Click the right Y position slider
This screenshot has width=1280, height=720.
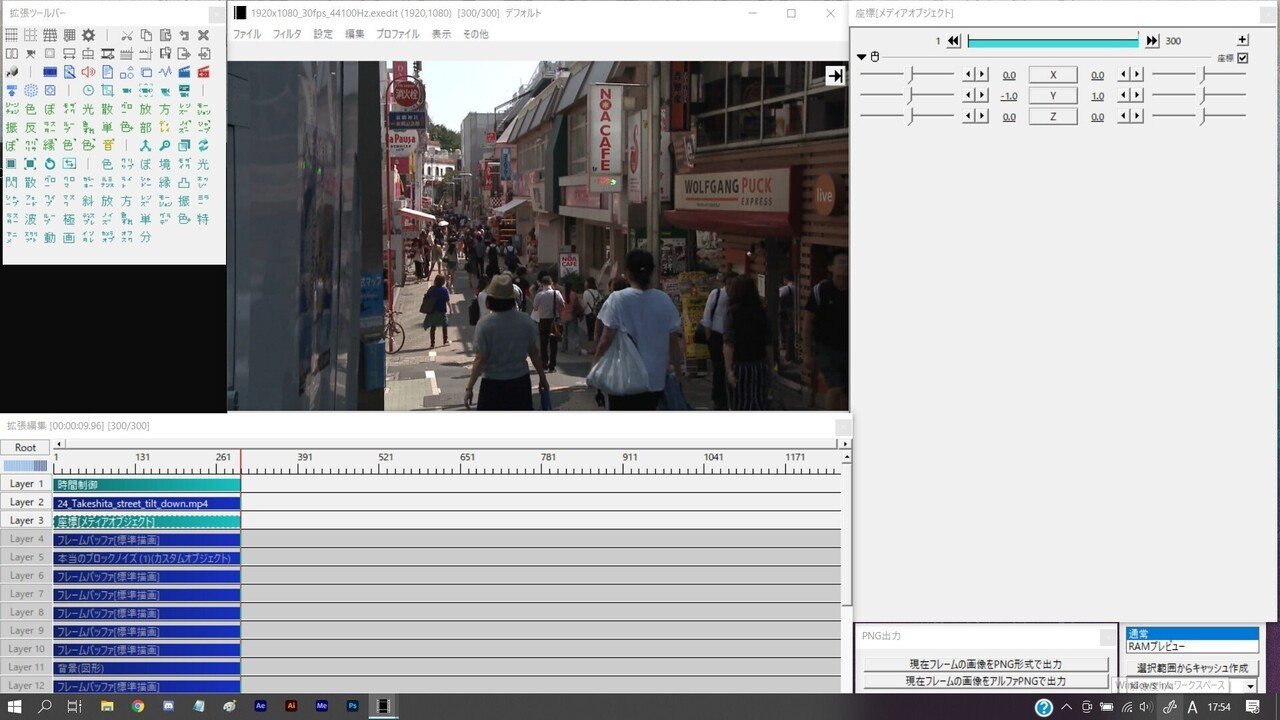(x=1199, y=96)
